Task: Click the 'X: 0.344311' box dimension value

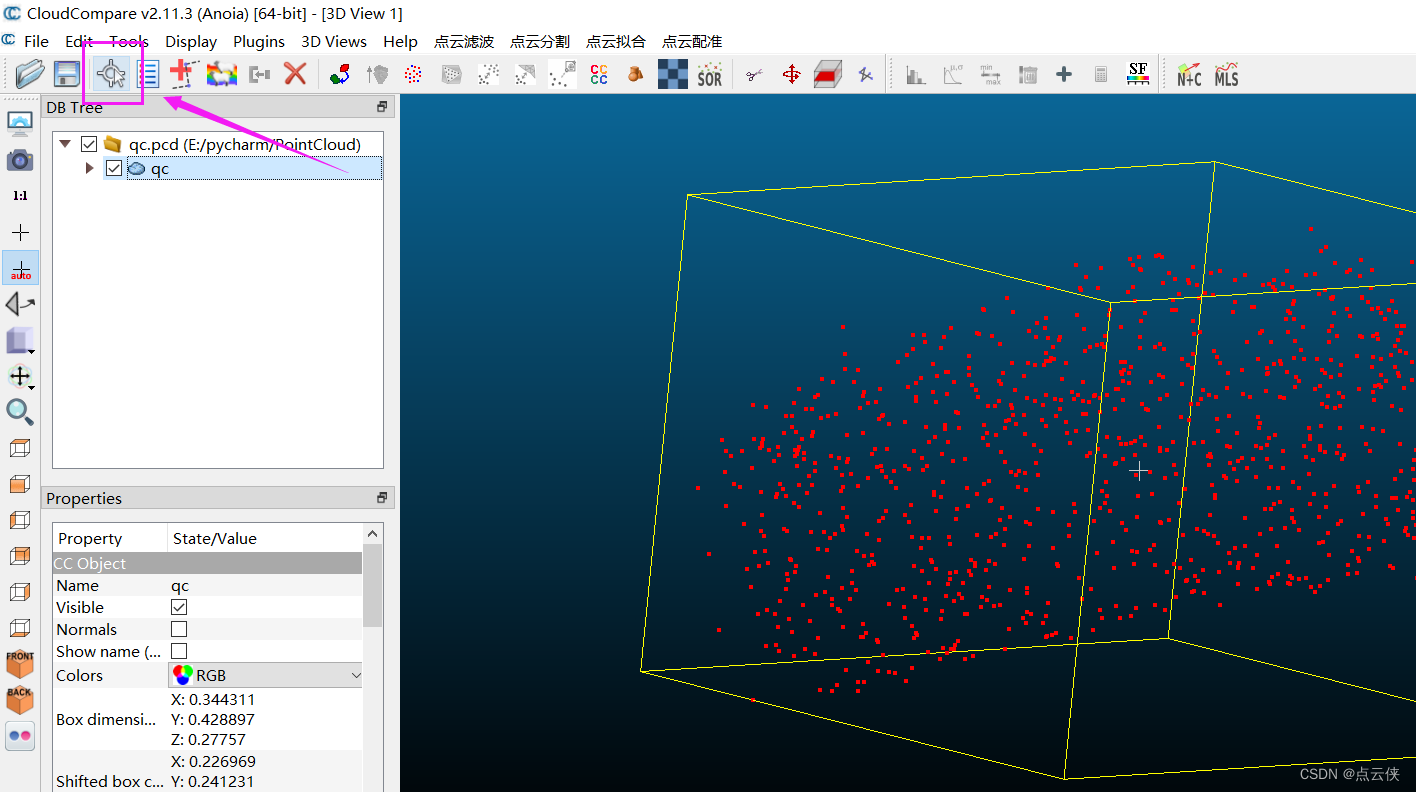Action: pyautogui.click(x=213, y=699)
